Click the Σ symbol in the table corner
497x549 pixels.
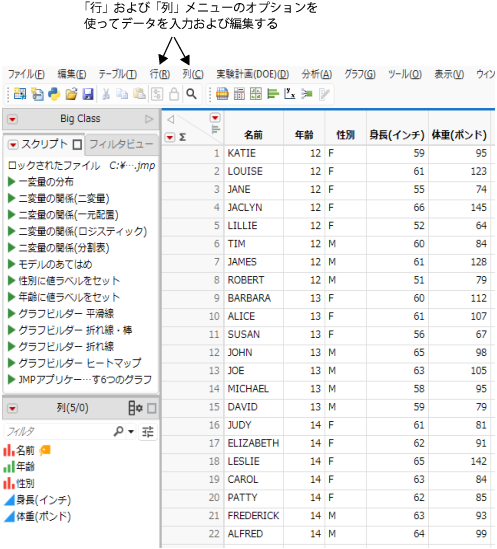pyautogui.click(x=182, y=137)
